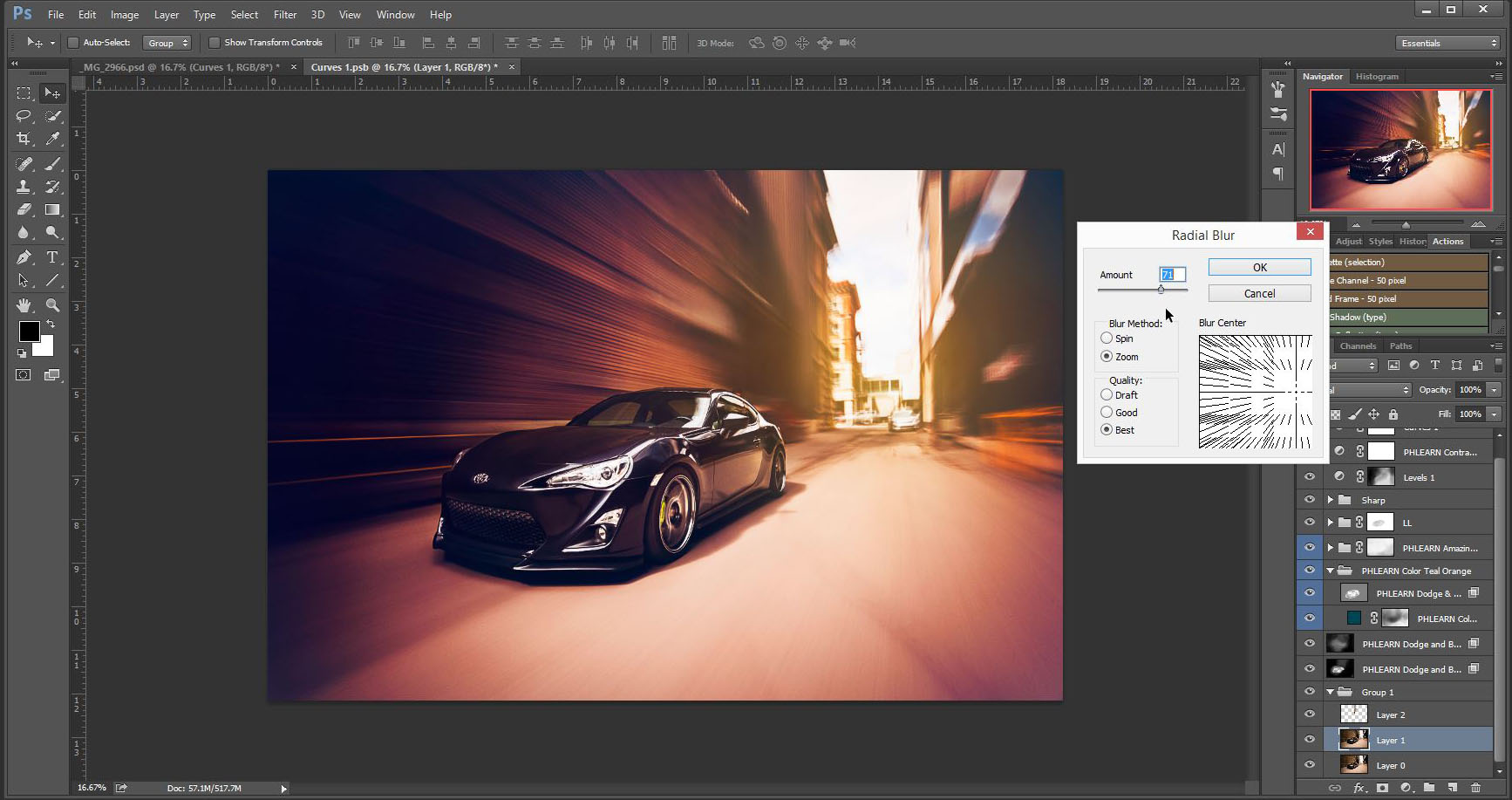Select the Brush tool
Viewport: 1512px width, 800px height.
pyautogui.click(x=52, y=163)
